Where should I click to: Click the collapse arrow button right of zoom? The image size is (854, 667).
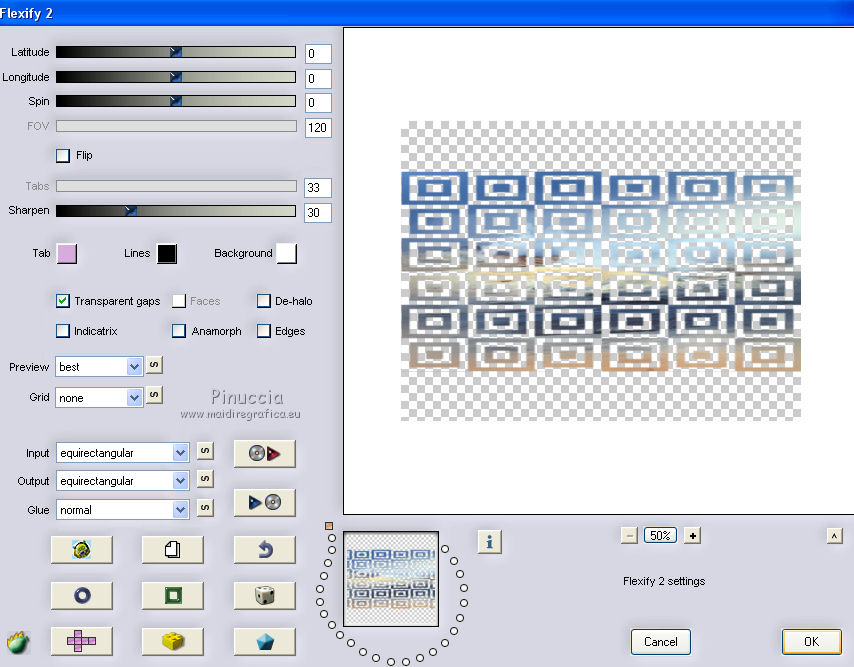point(834,536)
